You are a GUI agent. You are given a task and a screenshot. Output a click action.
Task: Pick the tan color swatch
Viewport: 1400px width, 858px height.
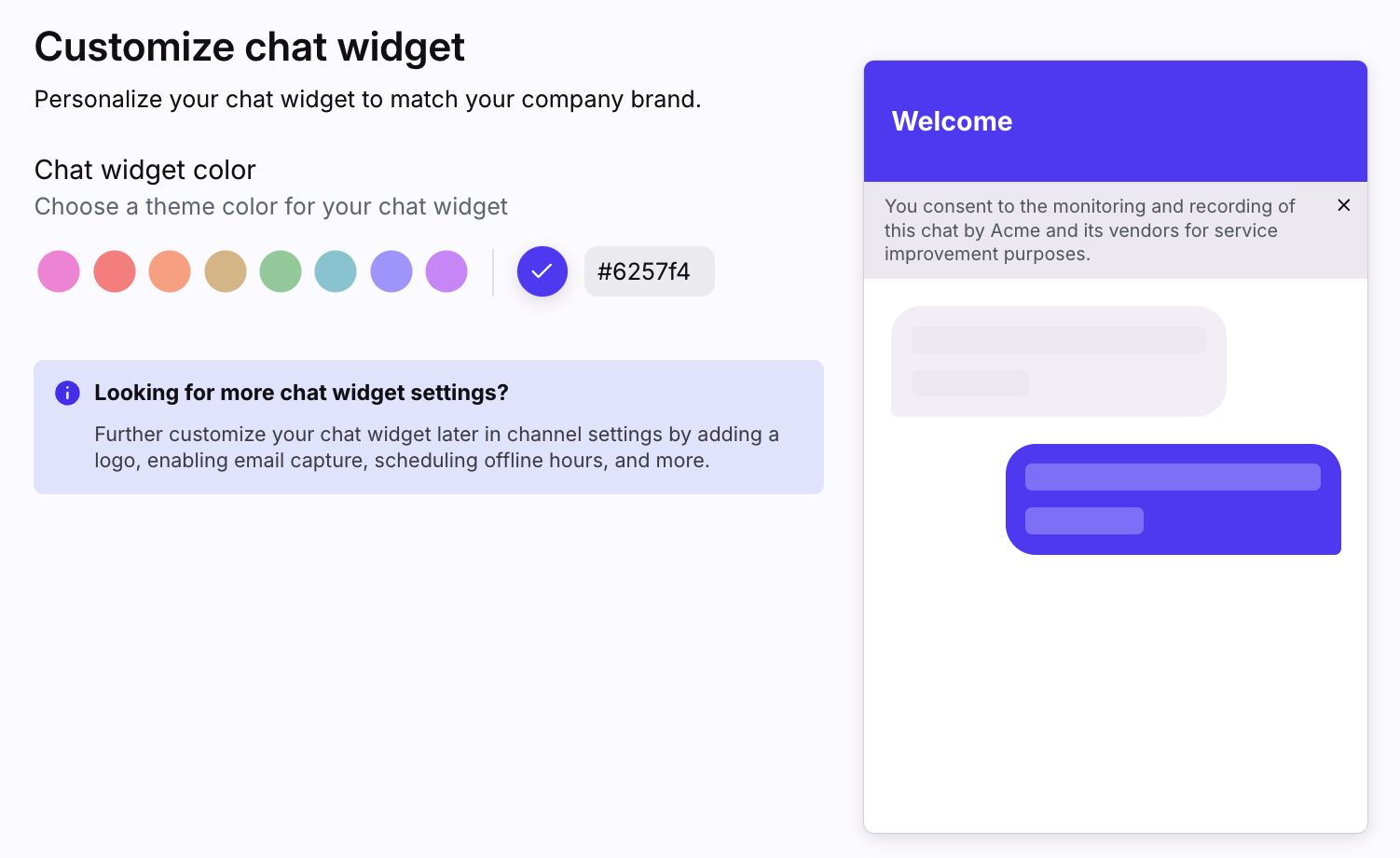coord(226,271)
